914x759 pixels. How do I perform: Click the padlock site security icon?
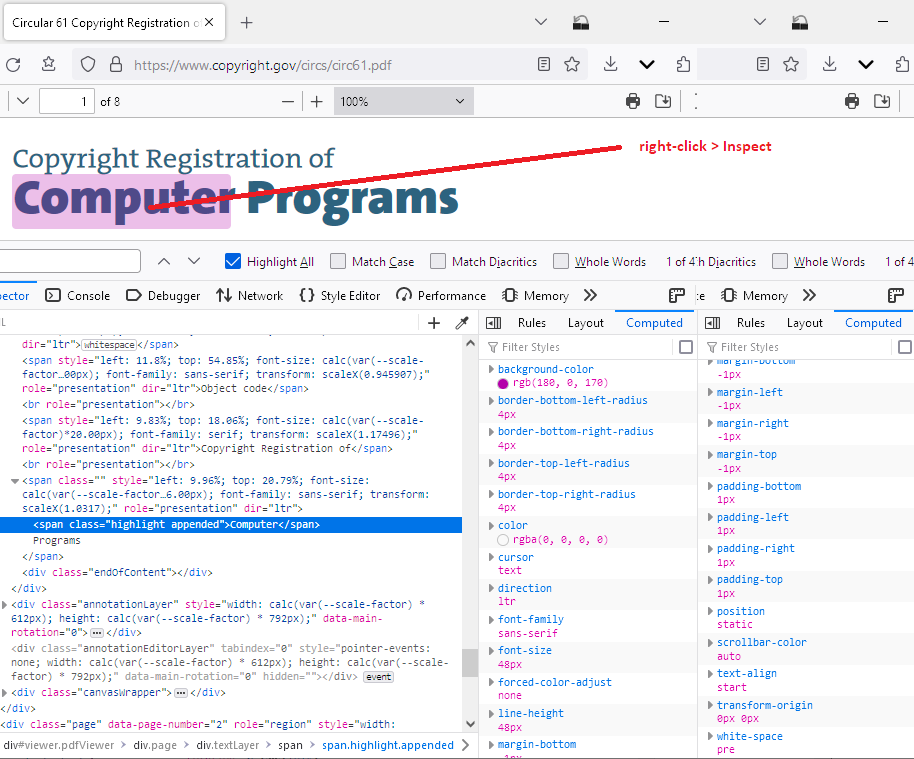(x=114, y=64)
